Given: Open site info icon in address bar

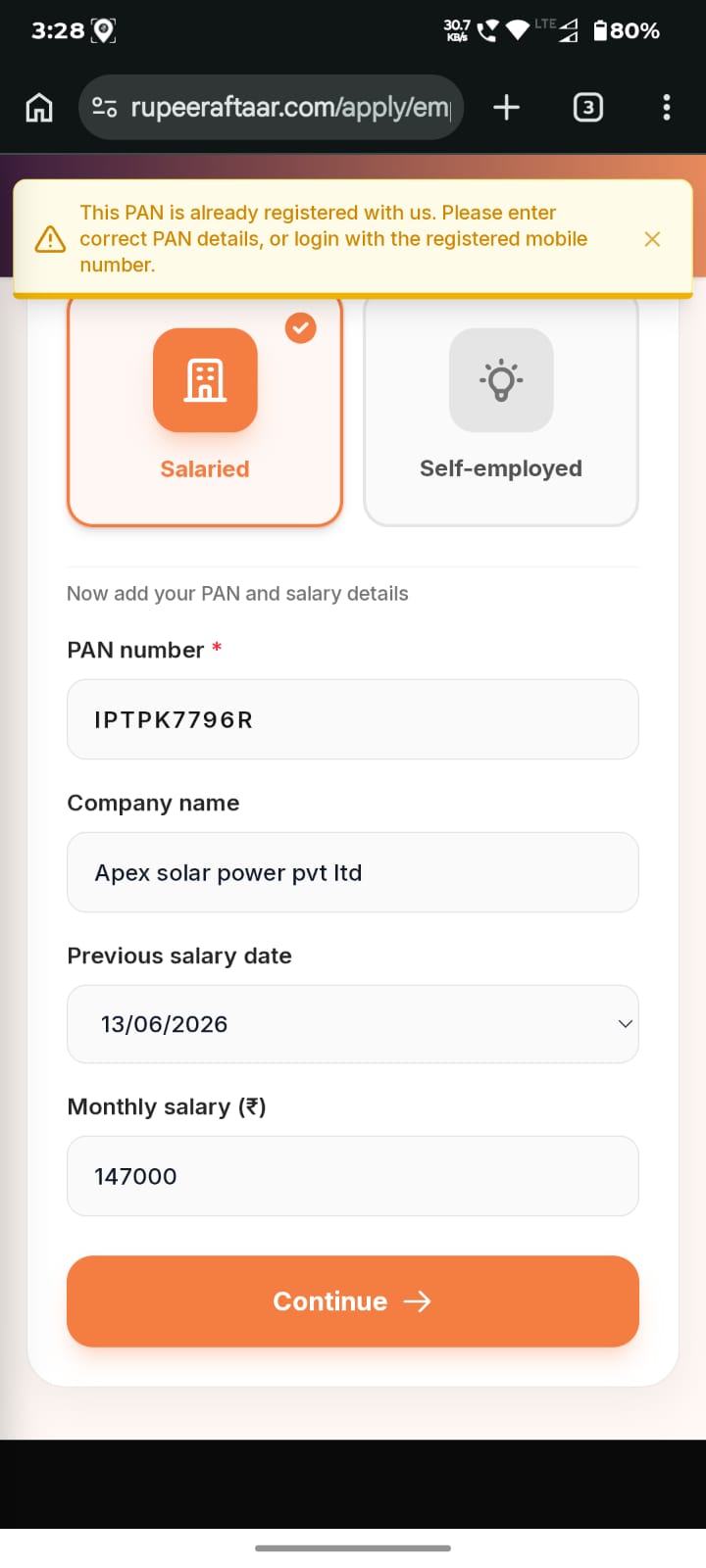Looking at the screenshot, I should point(105,107).
